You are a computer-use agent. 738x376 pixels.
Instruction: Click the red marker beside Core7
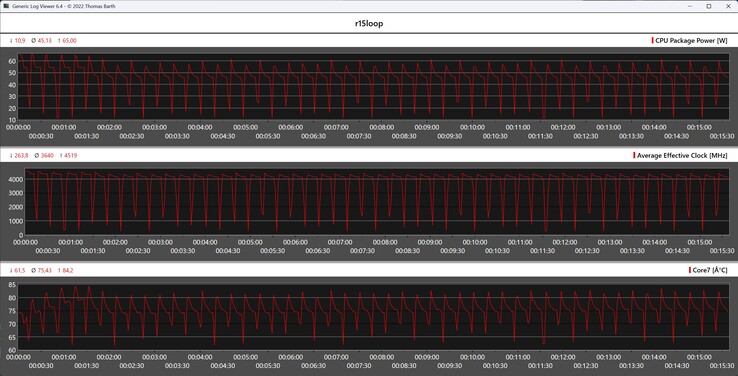(690, 271)
